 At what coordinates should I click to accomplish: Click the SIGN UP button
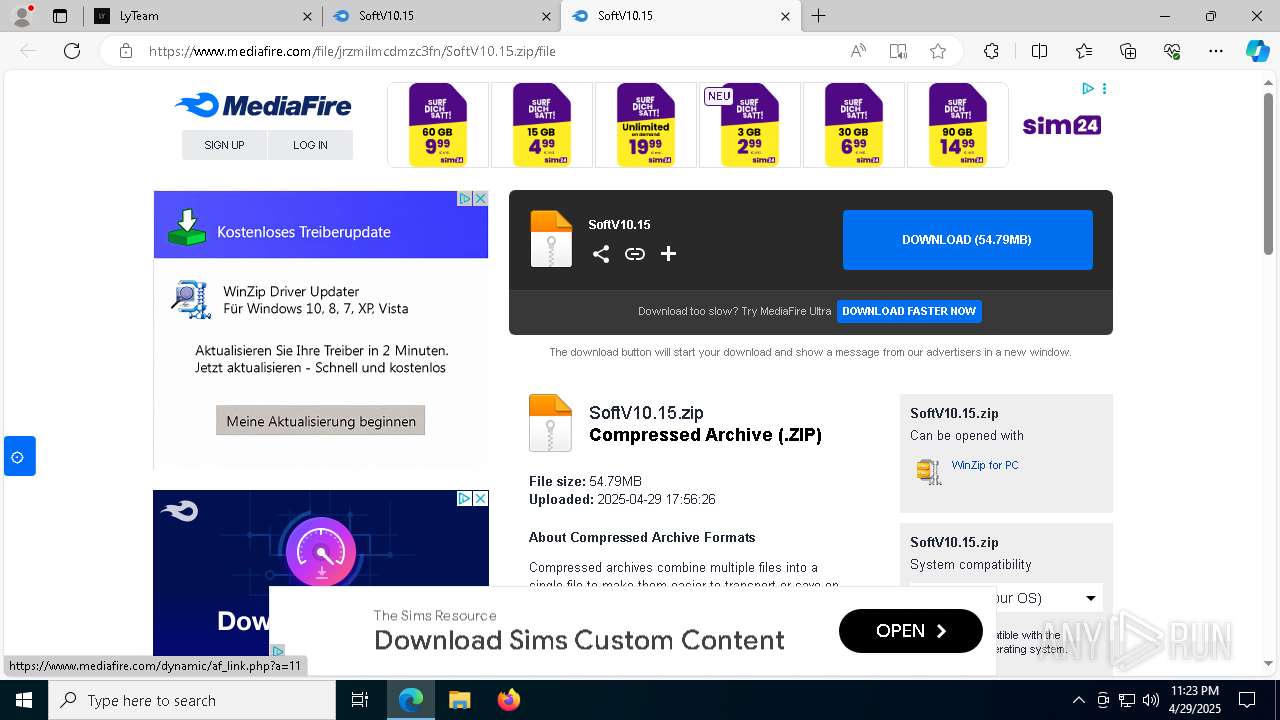[x=224, y=145]
